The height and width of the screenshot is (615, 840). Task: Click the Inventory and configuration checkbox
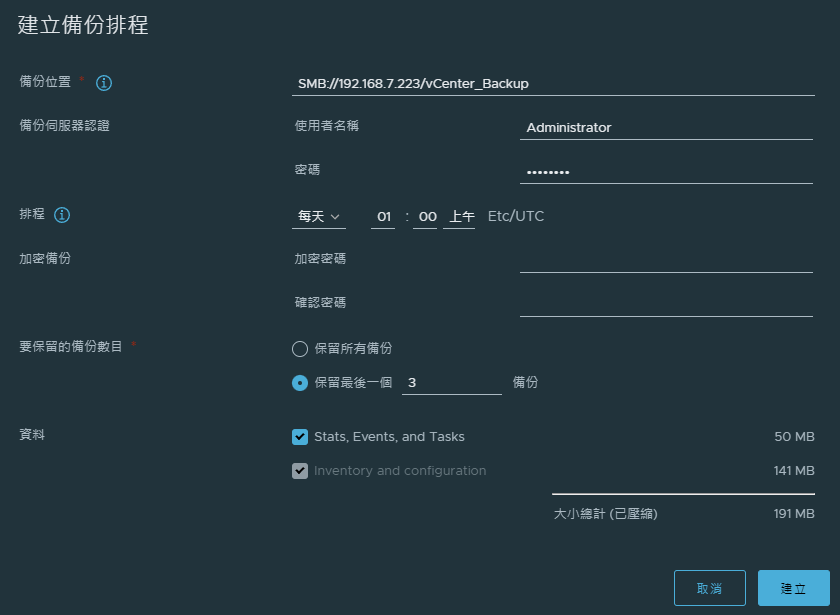coord(300,471)
